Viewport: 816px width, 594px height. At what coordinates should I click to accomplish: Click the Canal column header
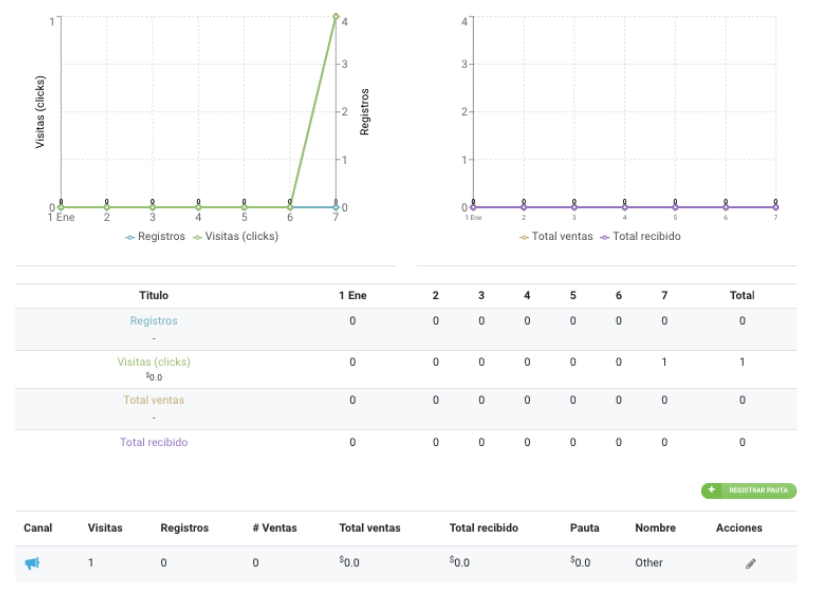pos(38,528)
